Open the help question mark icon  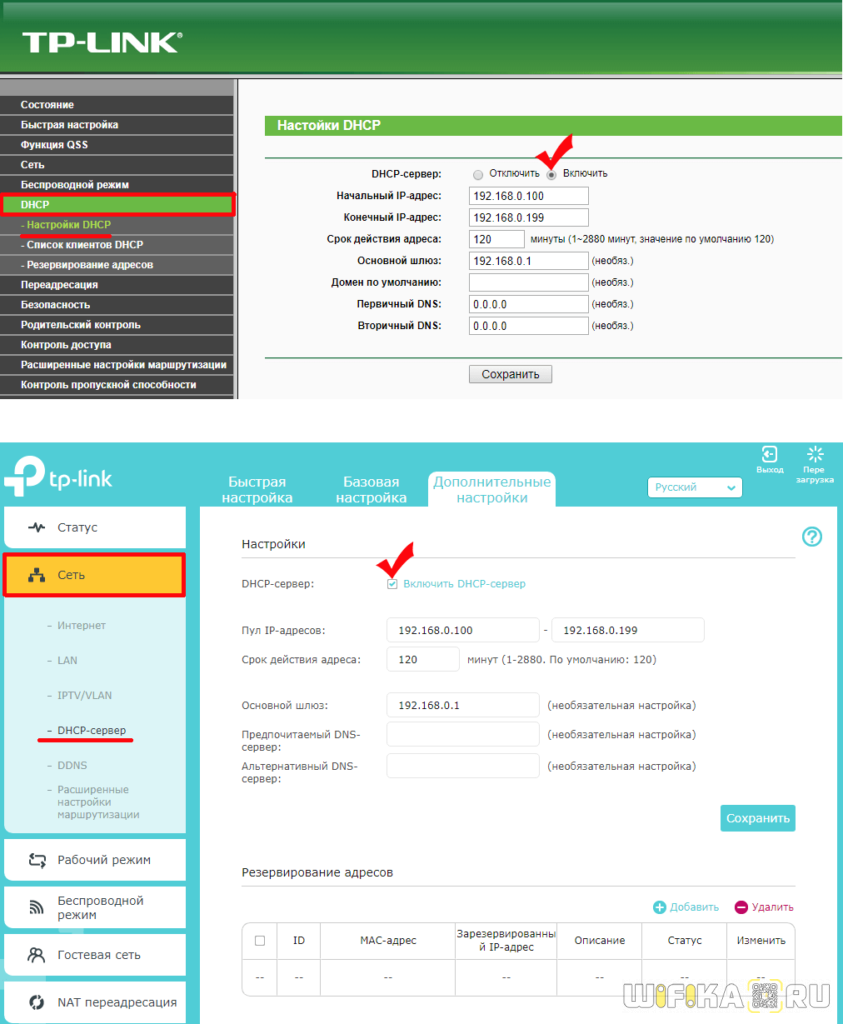pyautogui.click(x=812, y=537)
